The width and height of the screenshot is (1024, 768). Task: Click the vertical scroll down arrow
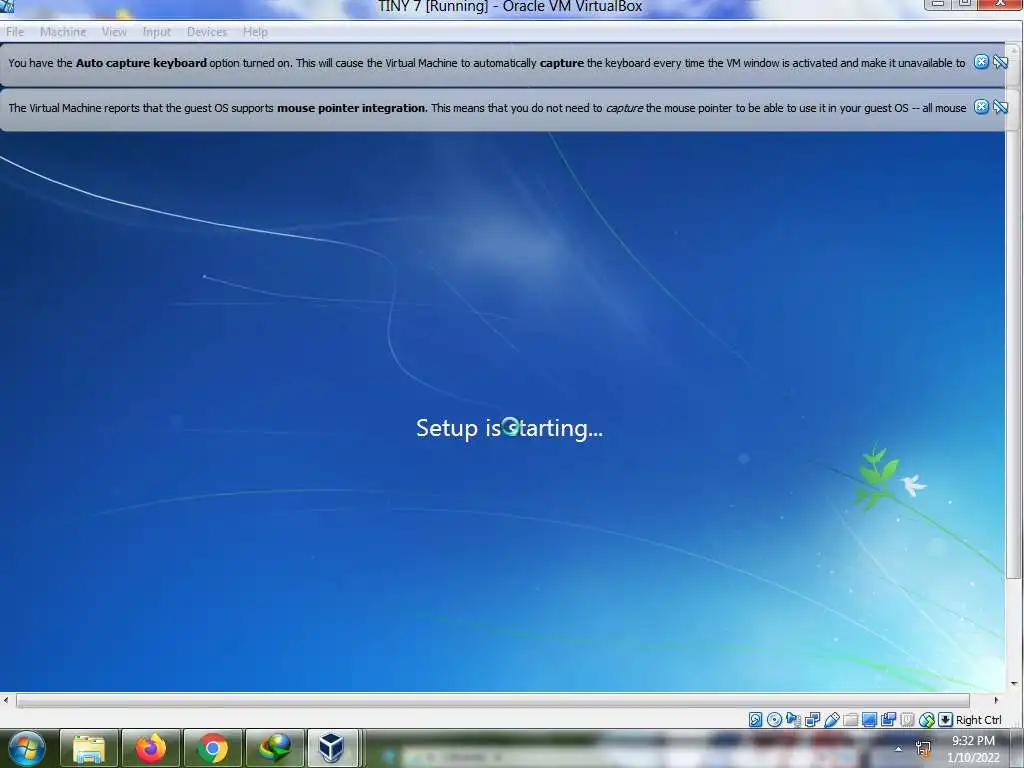coord(1014,684)
